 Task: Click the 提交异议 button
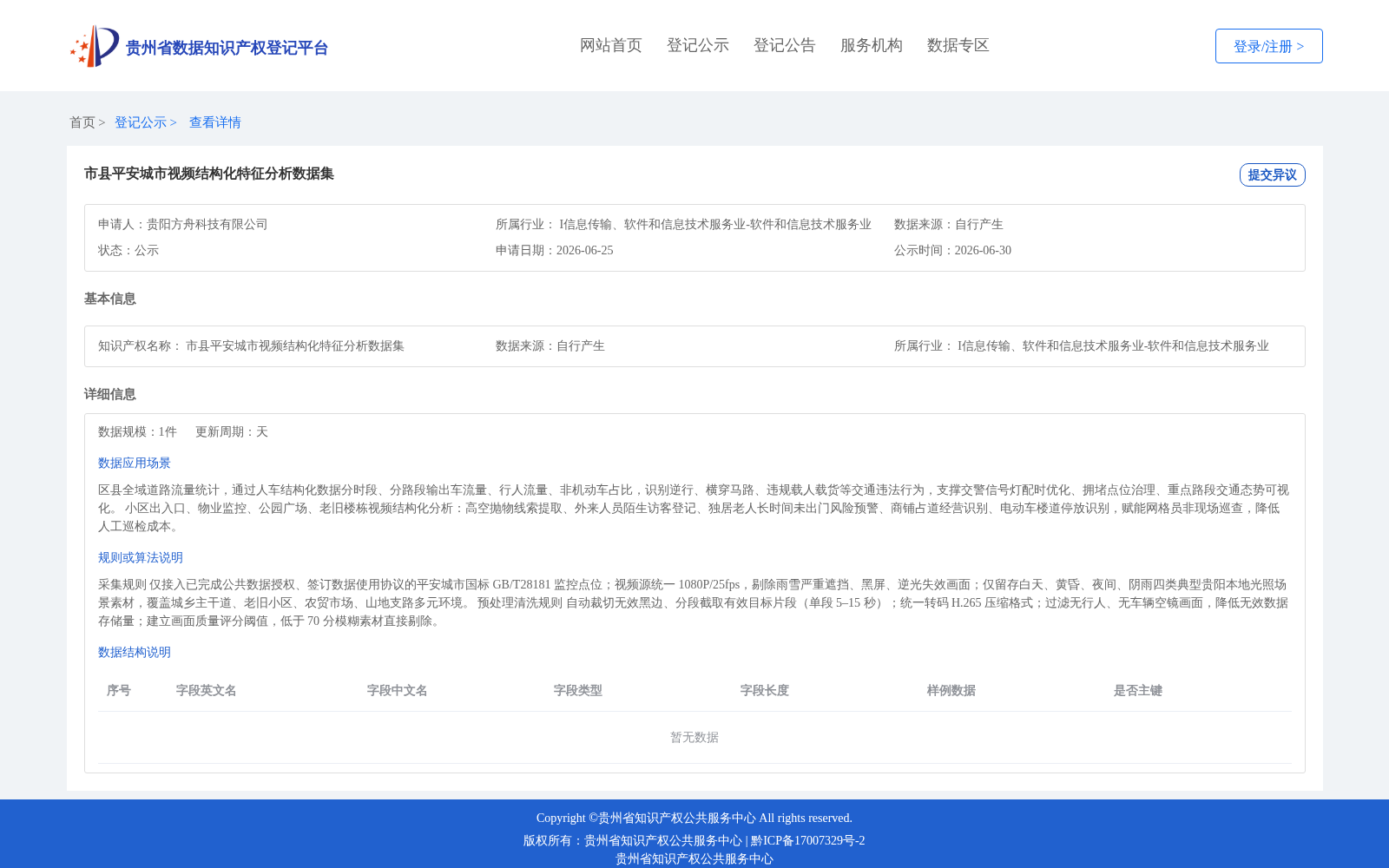pyautogui.click(x=1272, y=174)
